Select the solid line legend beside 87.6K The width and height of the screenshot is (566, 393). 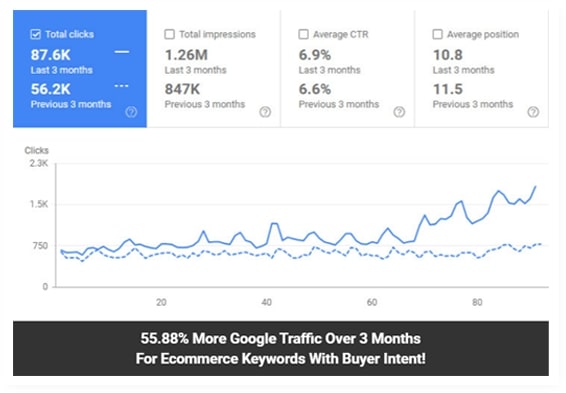122,52
